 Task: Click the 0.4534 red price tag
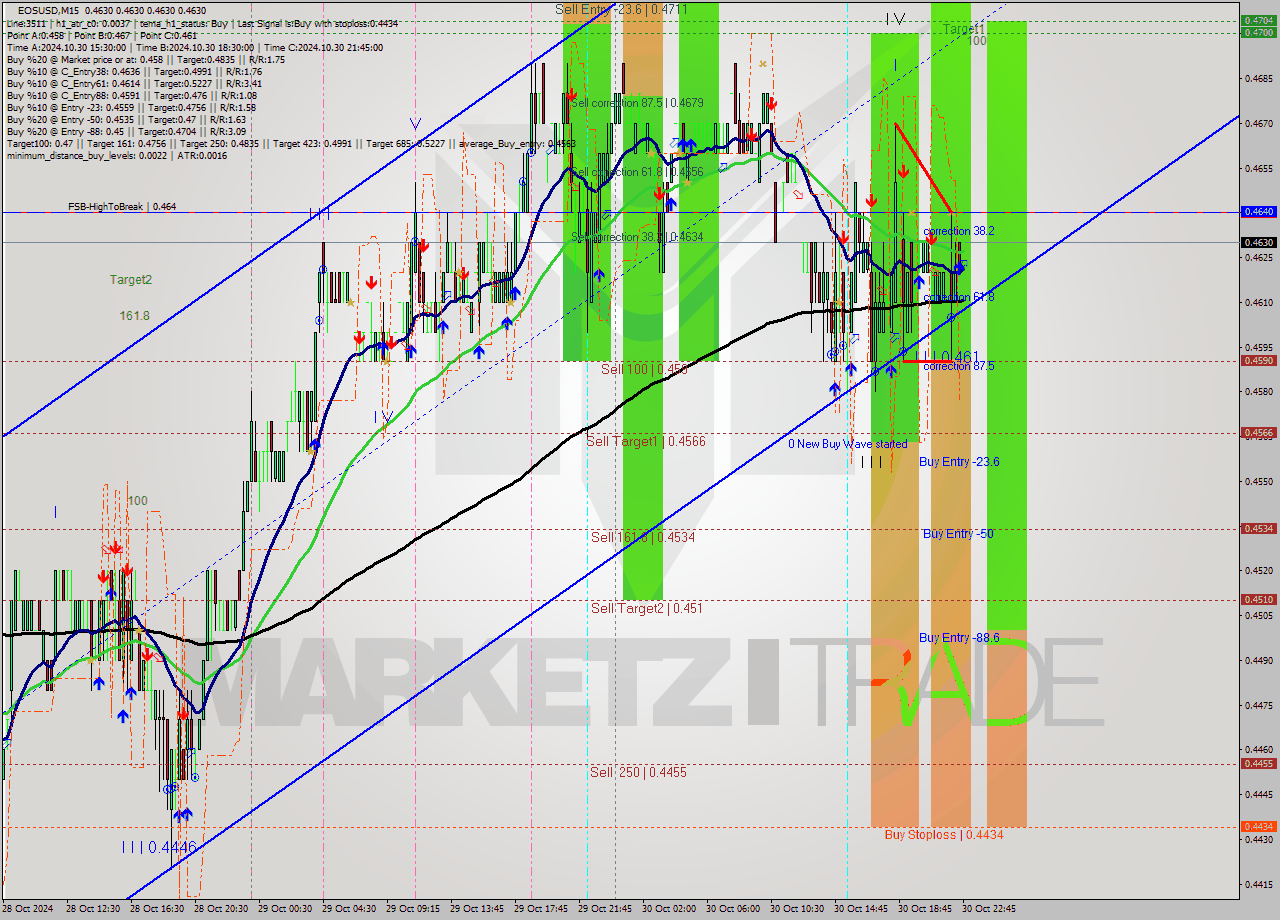[x=1258, y=529]
